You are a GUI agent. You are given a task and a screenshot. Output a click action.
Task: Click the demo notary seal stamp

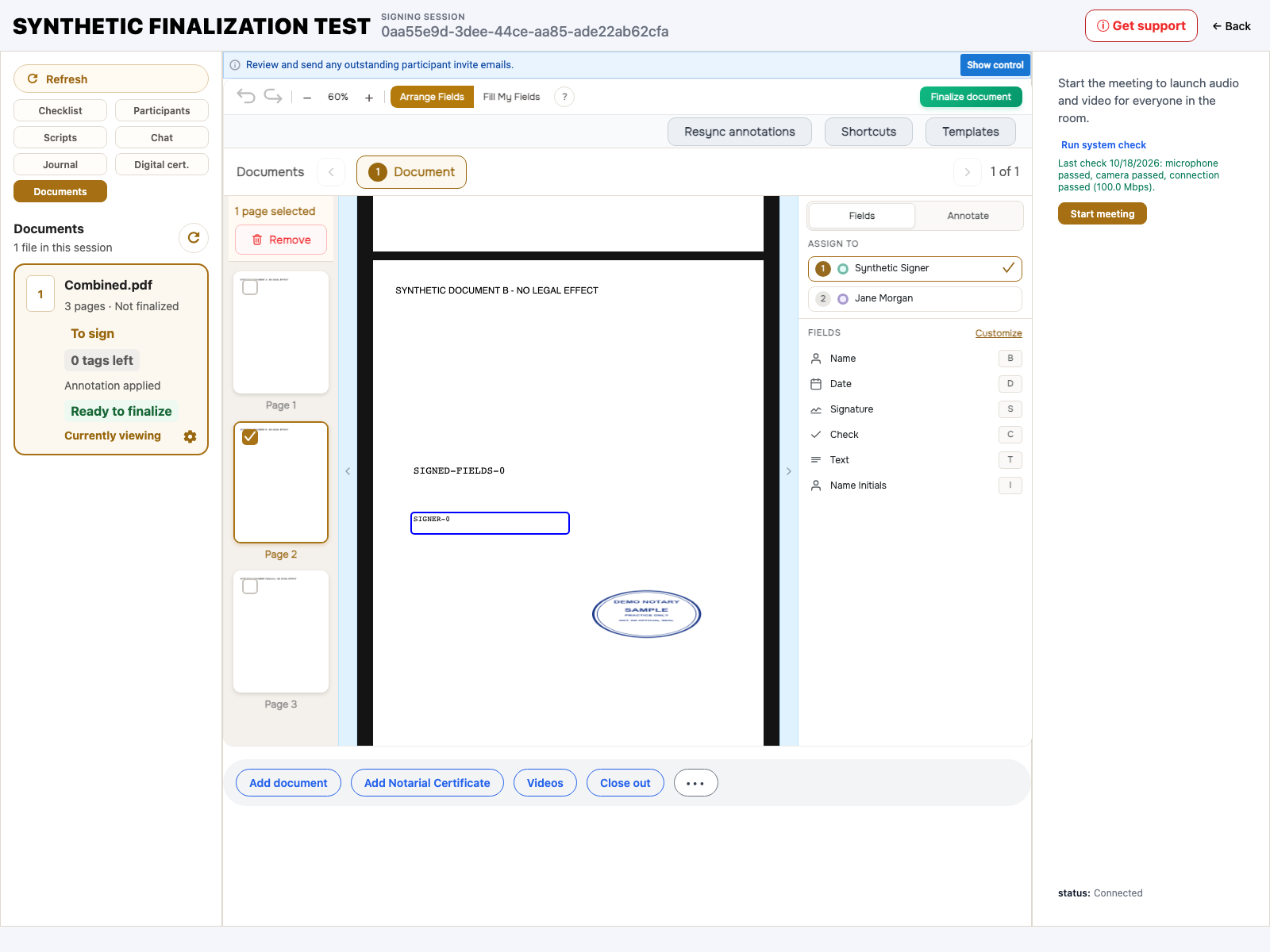click(647, 613)
